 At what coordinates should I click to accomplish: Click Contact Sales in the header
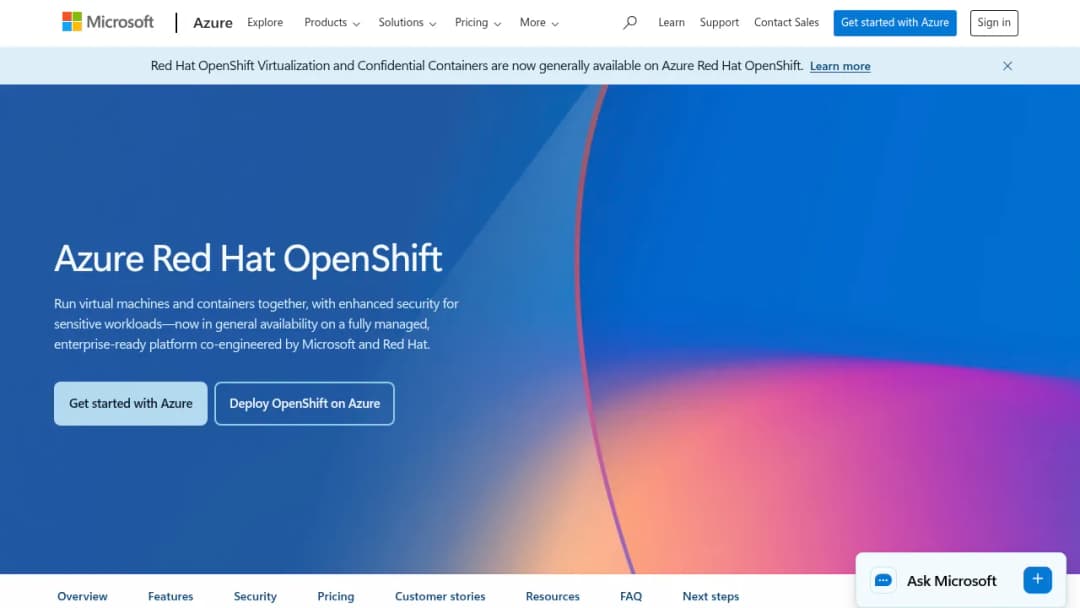[786, 23]
